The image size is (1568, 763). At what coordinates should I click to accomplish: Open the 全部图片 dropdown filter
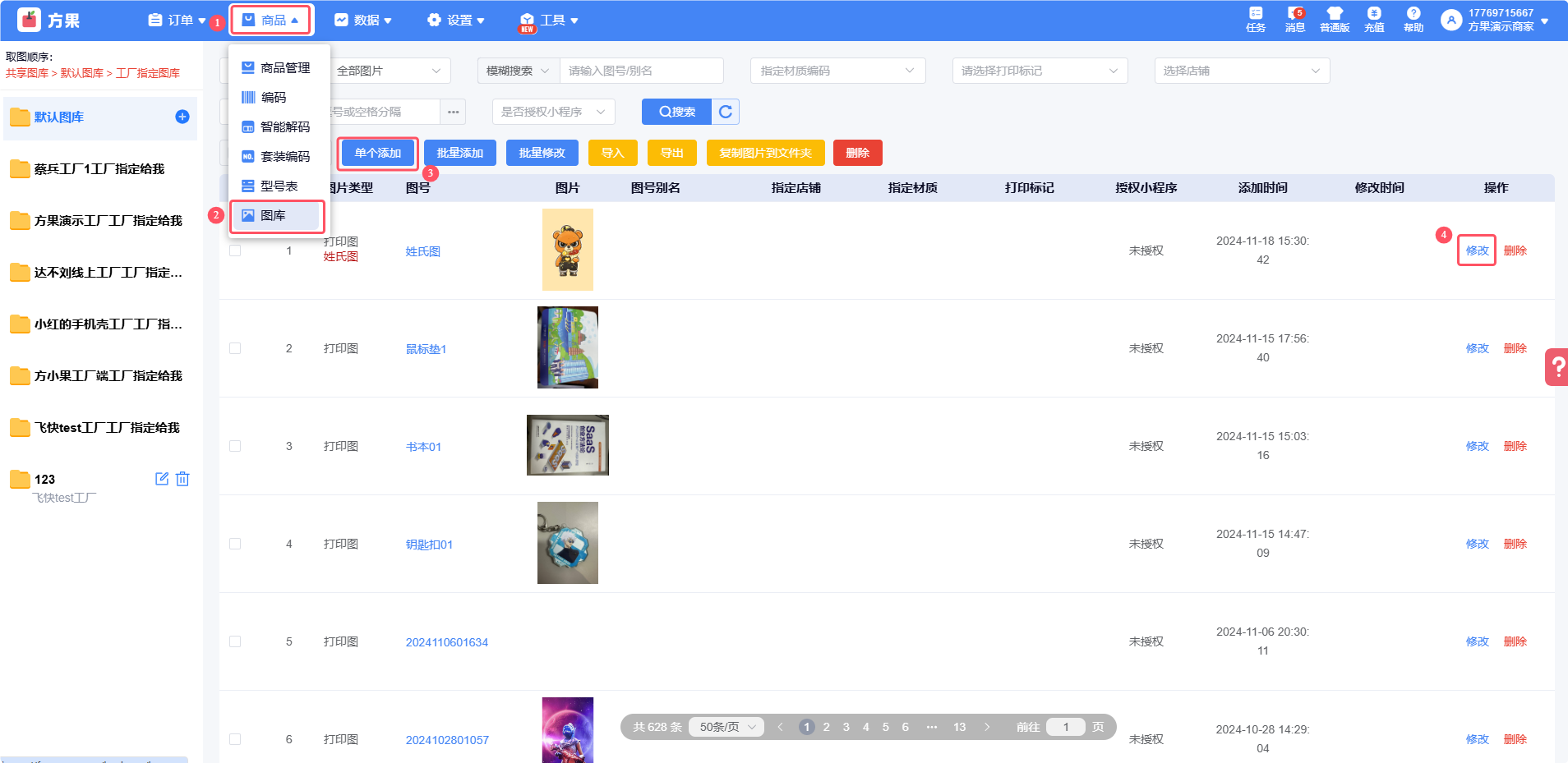[x=390, y=71]
